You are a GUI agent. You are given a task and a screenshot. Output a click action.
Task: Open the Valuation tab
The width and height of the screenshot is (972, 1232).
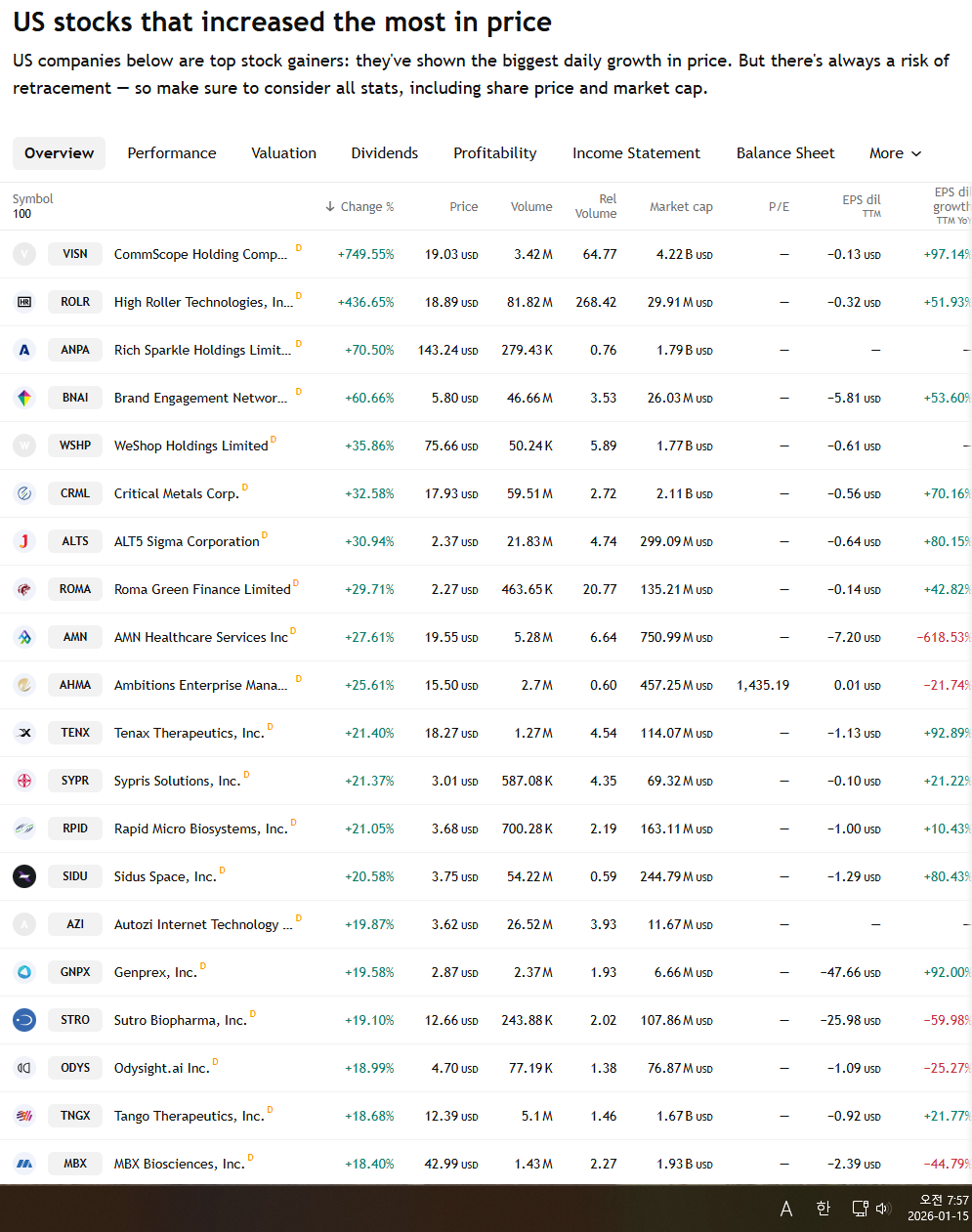283,153
